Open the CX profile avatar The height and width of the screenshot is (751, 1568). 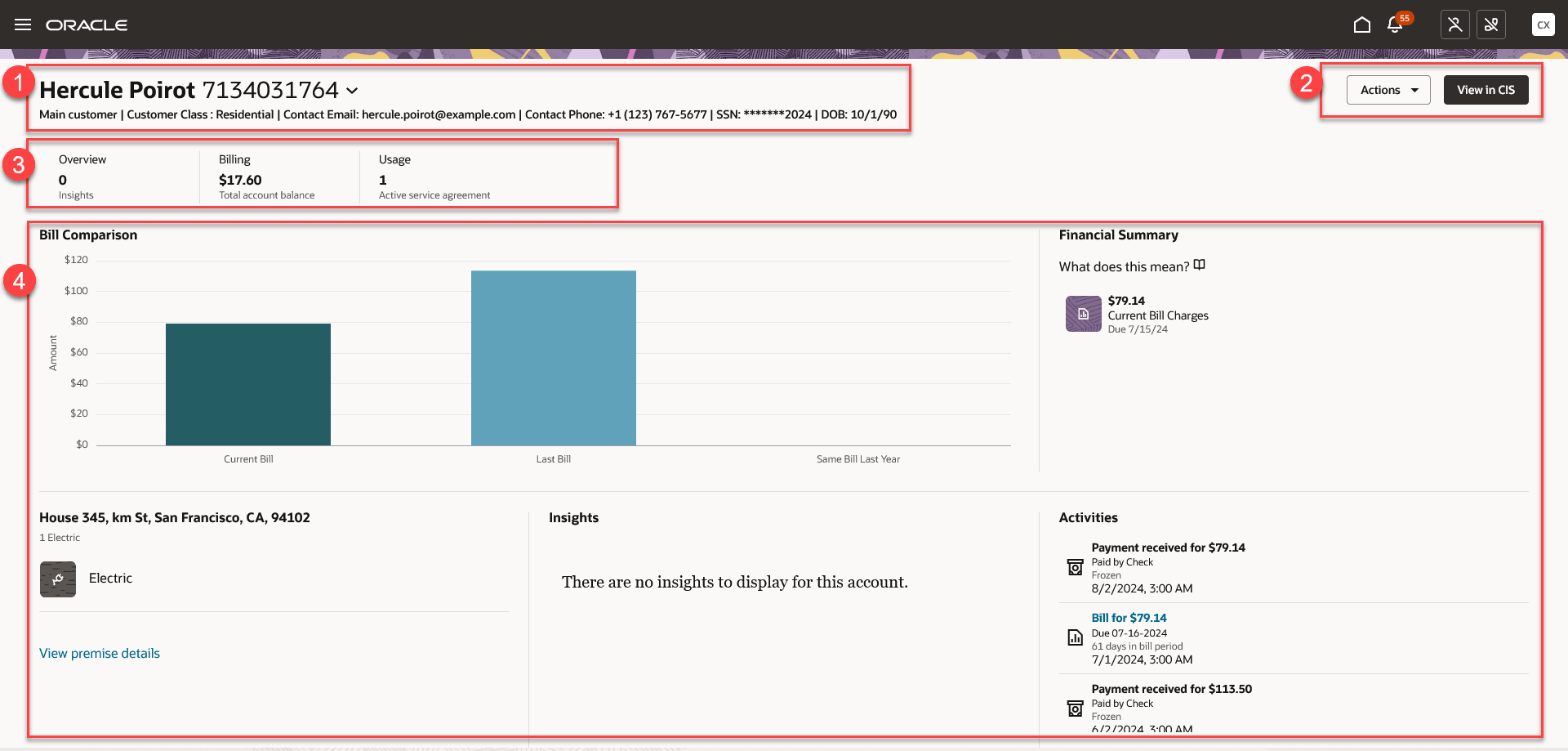coord(1543,25)
